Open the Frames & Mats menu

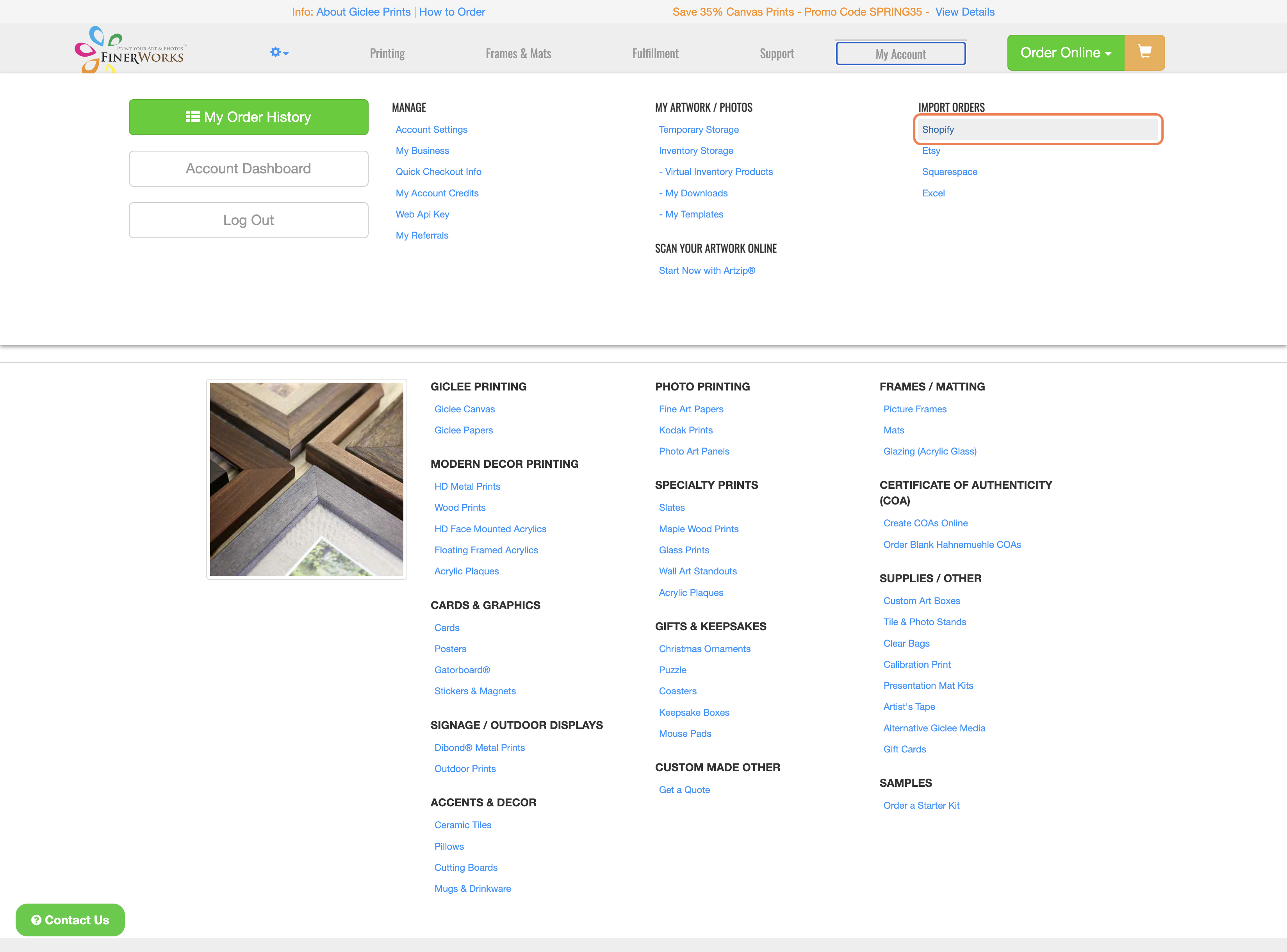[519, 53]
